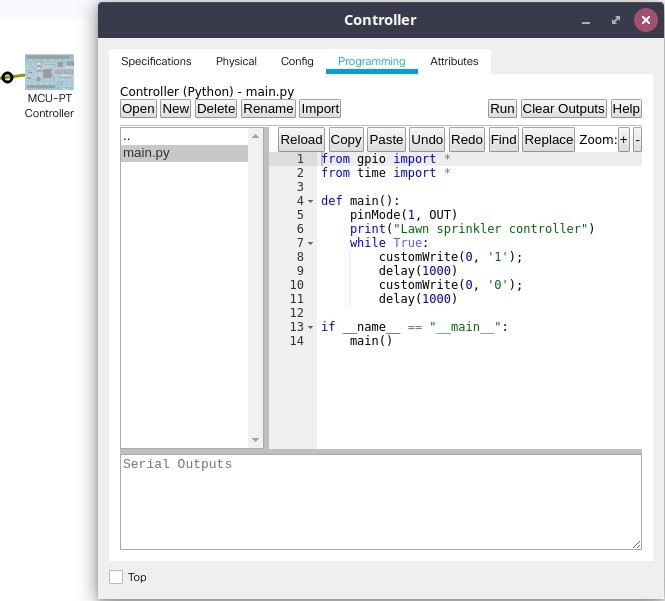Click the 'Controller (Python) - main.py' heading

(x=207, y=92)
